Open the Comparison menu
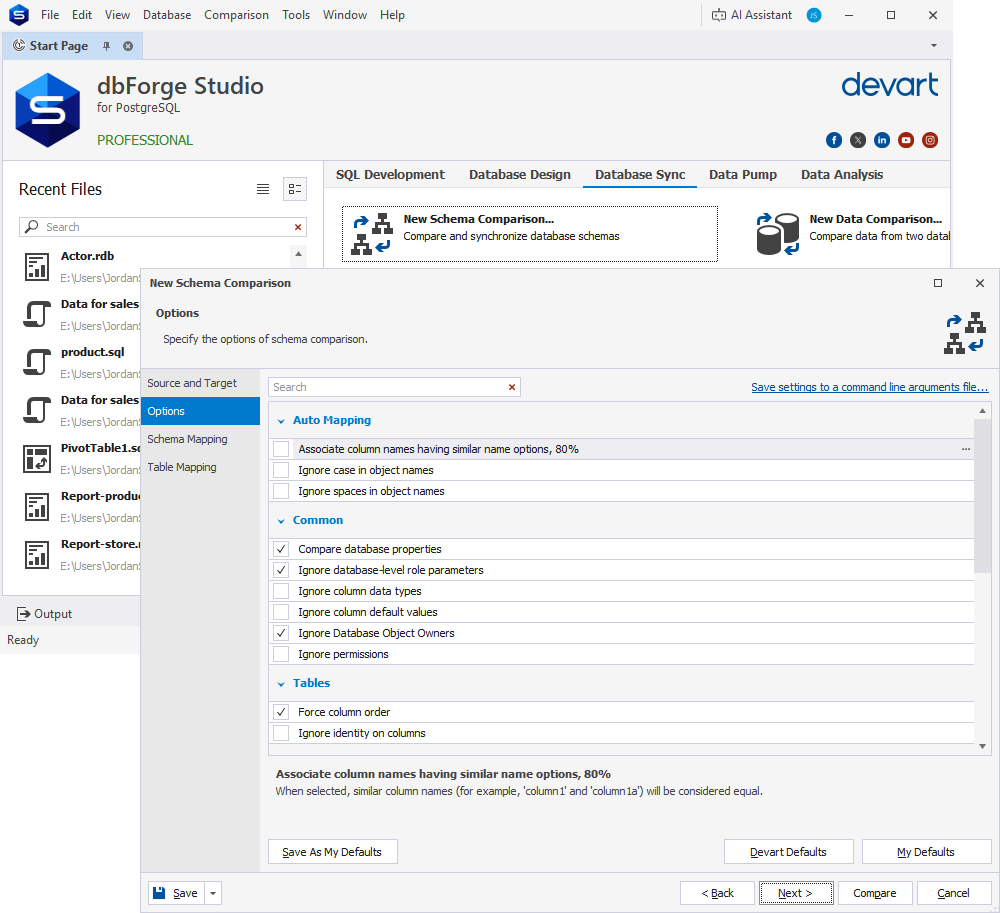 237,15
